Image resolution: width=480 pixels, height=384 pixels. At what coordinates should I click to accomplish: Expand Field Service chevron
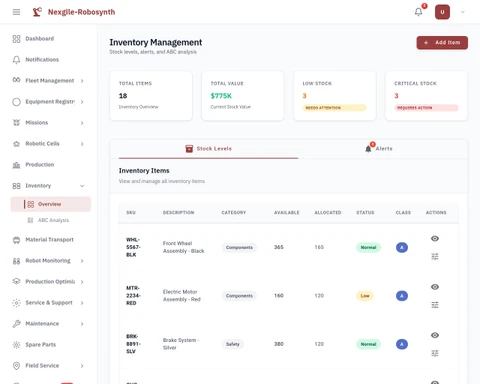coord(82,366)
